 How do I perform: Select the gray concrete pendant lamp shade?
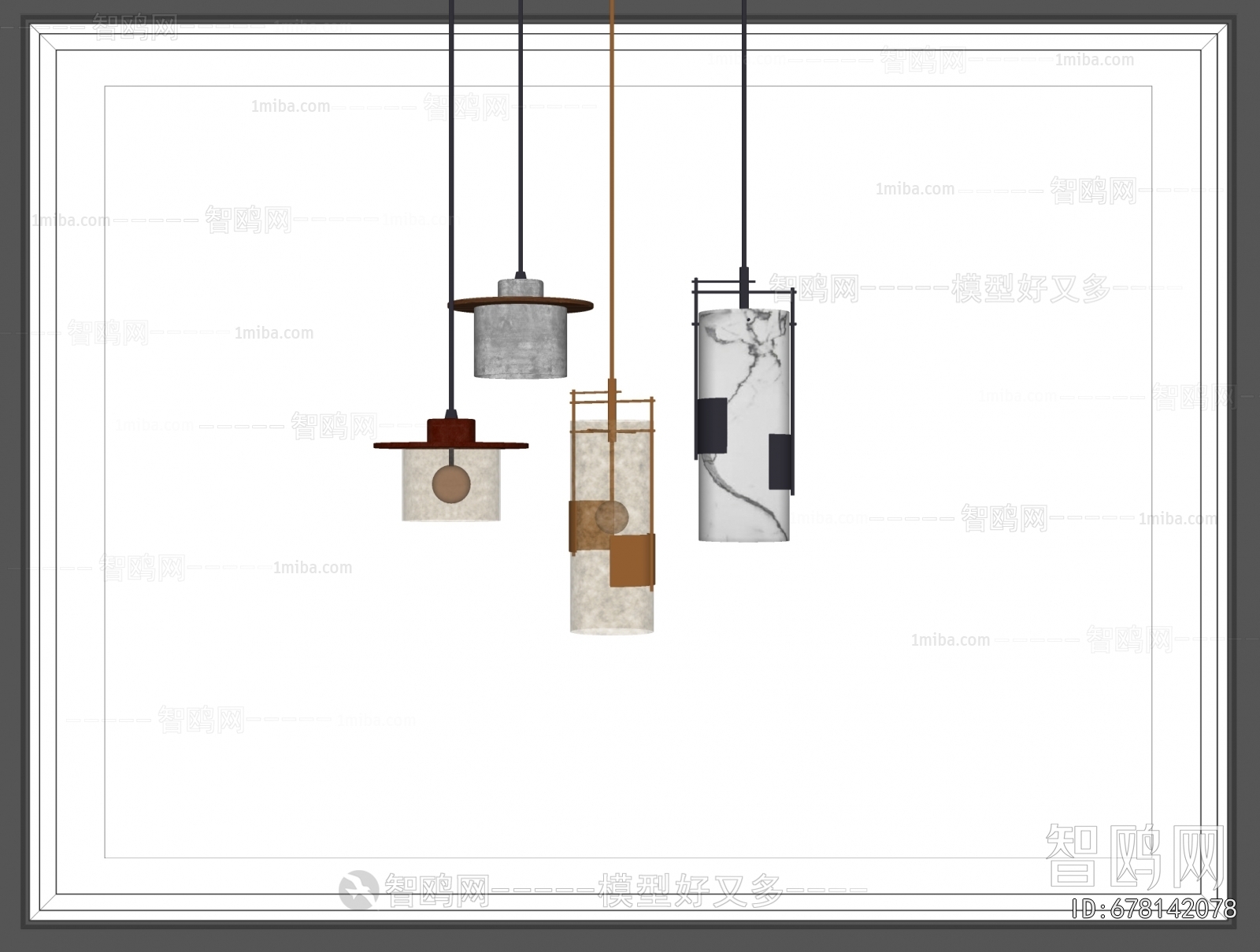pos(520,343)
